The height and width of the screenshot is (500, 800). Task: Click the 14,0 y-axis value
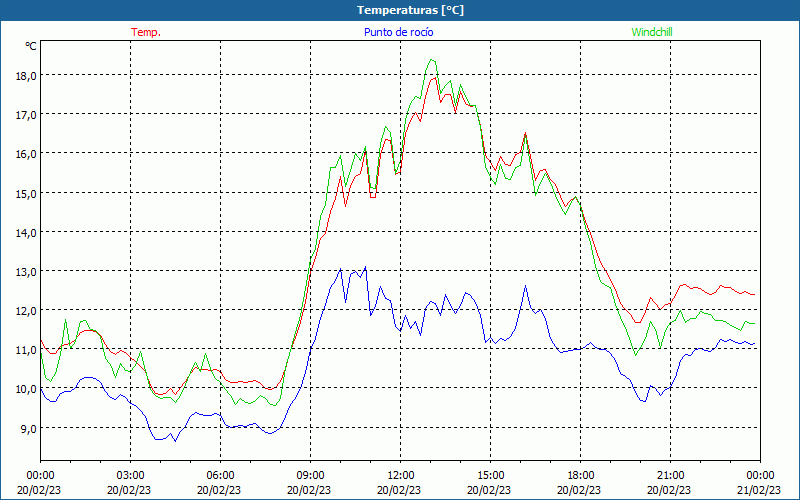[26, 233]
